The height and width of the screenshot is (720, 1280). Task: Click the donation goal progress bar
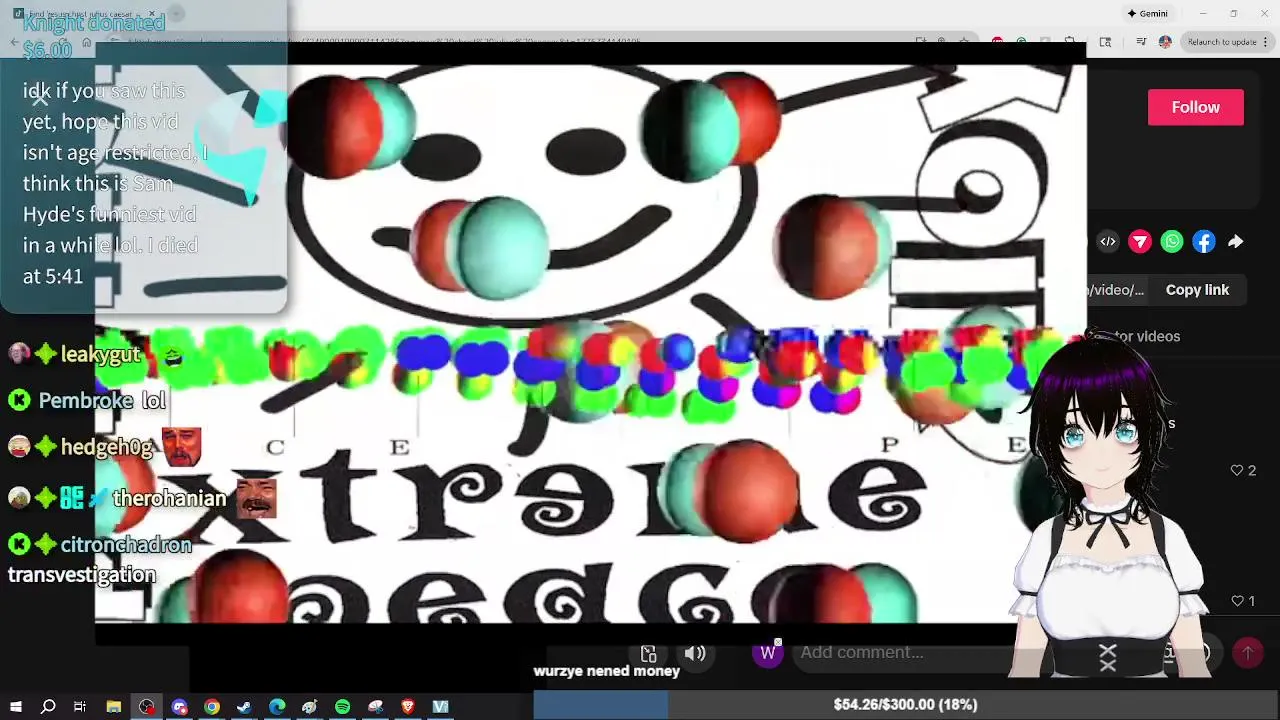click(x=906, y=705)
